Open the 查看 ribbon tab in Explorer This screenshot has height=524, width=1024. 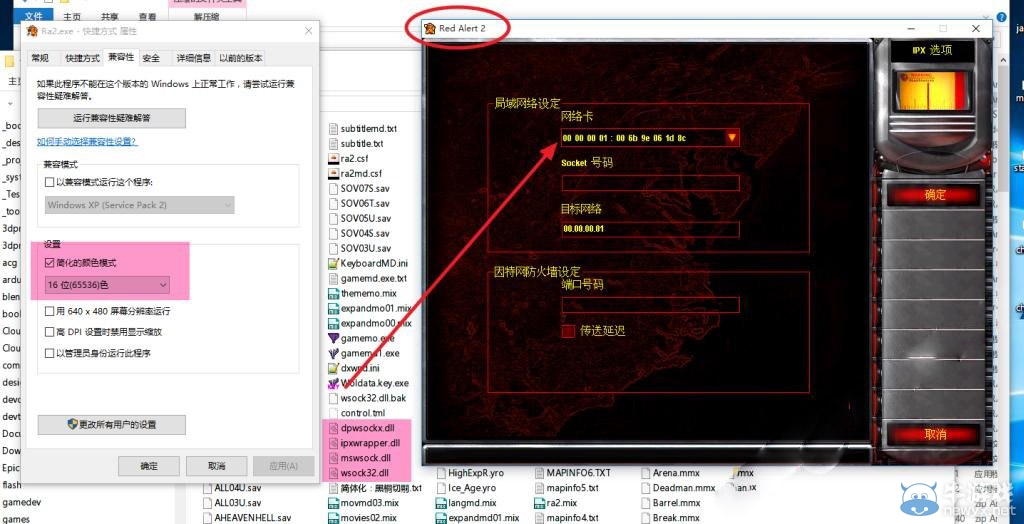pos(147,16)
